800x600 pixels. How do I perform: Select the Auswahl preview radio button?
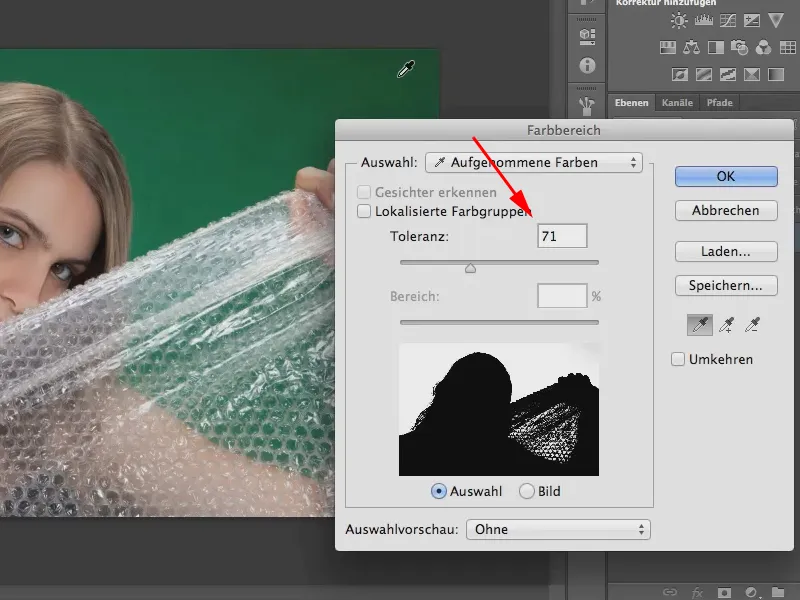coord(438,491)
